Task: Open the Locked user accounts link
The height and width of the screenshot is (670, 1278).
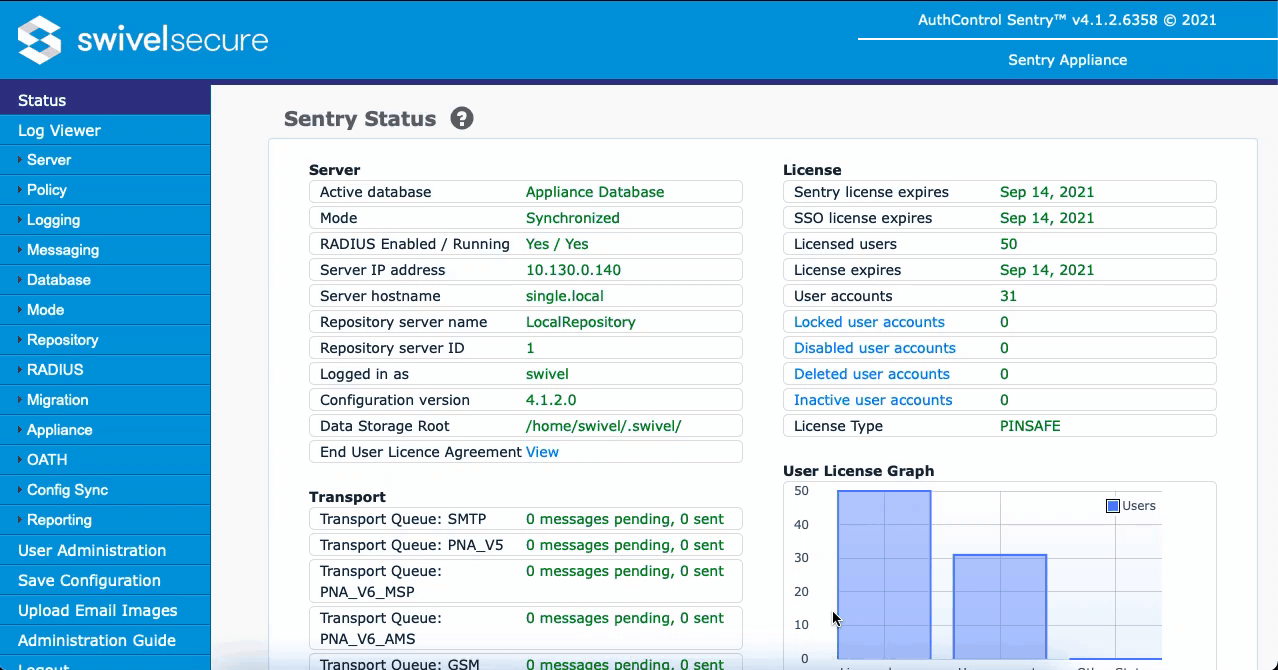Action: click(x=869, y=322)
